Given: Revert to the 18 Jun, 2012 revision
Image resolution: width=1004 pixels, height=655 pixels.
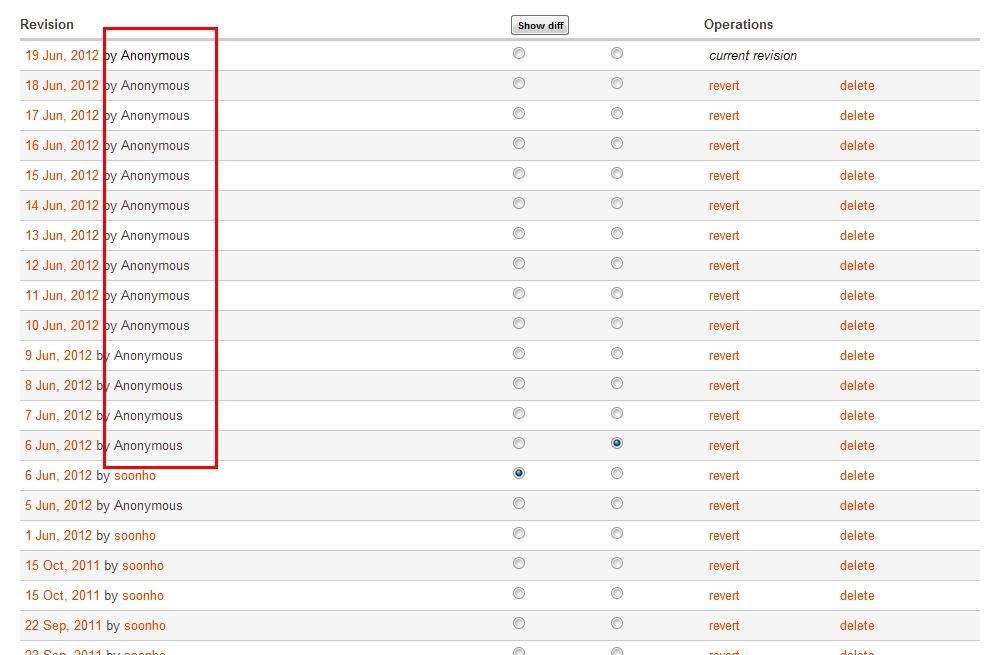Looking at the screenshot, I should [x=724, y=86].
